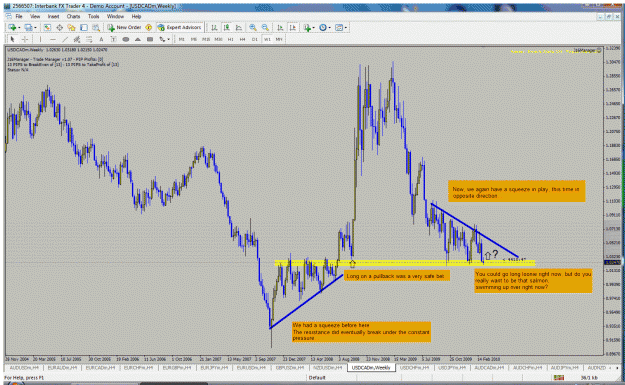Expand the arrows objects dropdown
This screenshot has width=625, height=385.
[169, 39]
